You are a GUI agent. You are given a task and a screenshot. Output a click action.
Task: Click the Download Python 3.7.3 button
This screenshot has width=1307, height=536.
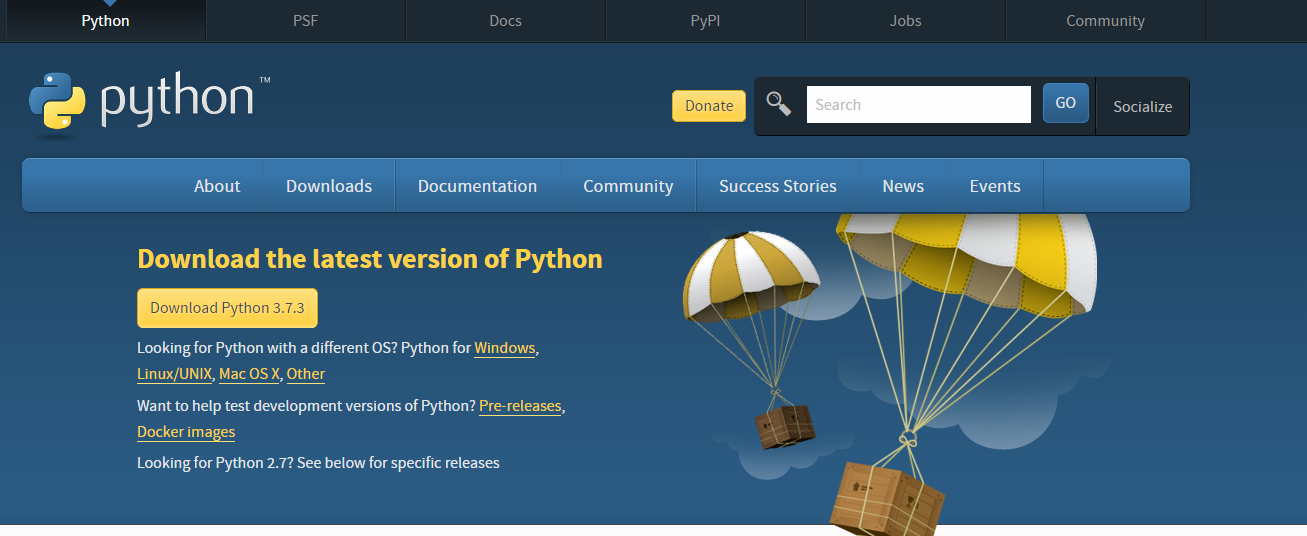click(x=227, y=308)
